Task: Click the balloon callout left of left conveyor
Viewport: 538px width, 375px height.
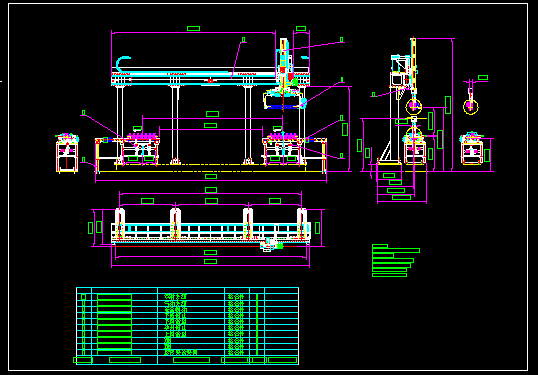Action: point(83,113)
